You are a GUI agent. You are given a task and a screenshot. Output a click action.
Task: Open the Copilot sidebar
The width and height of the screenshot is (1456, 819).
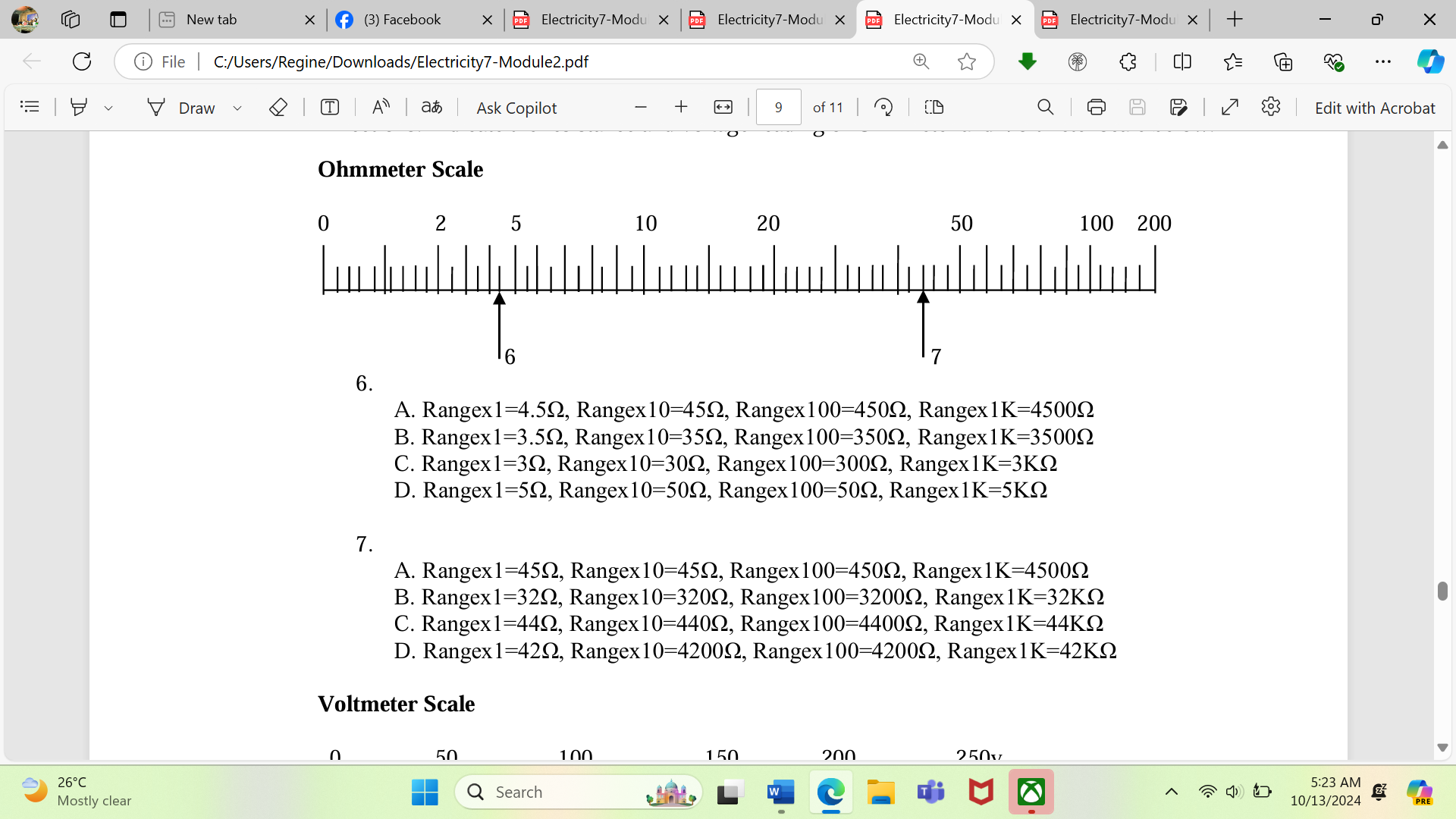coord(1431,61)
